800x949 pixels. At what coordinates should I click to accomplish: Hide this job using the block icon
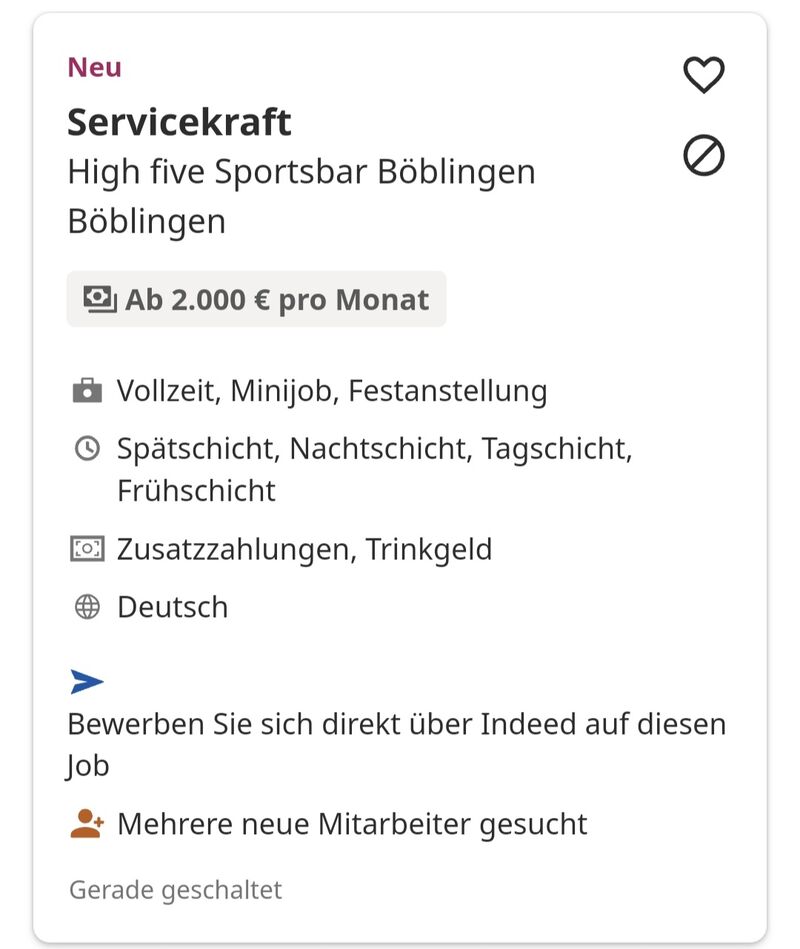tap(703, 156)
